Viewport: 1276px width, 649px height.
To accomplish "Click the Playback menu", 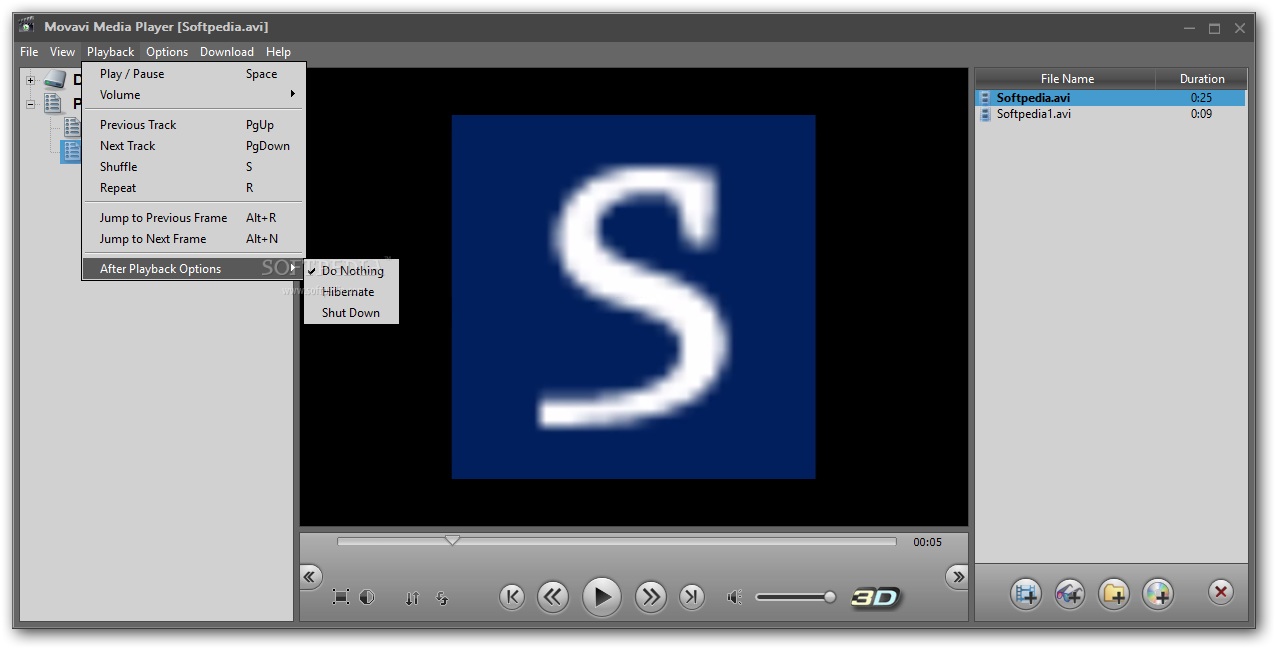I will 110,52.
